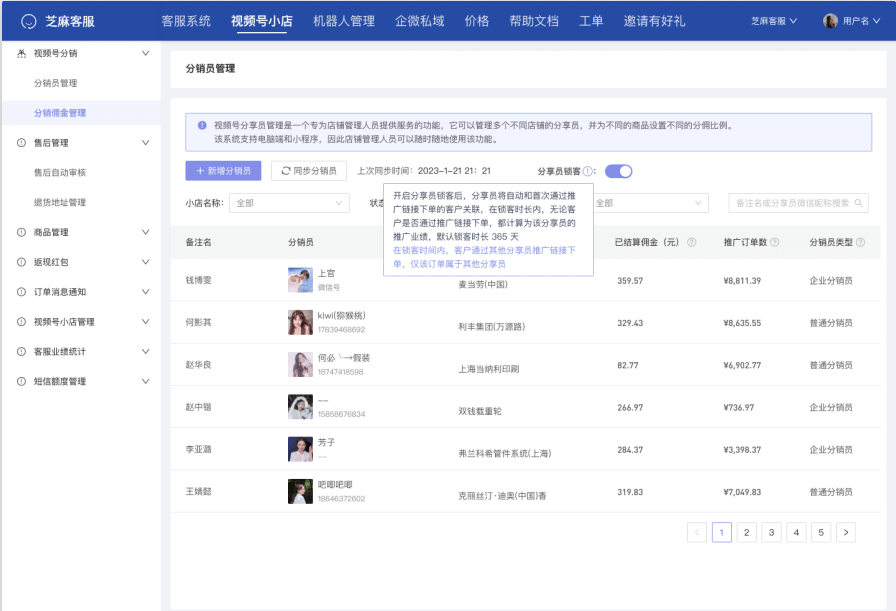Expand the 商品管理 menu chevron
The width and height of the screenshot is (896, 611).
[146, 232]
